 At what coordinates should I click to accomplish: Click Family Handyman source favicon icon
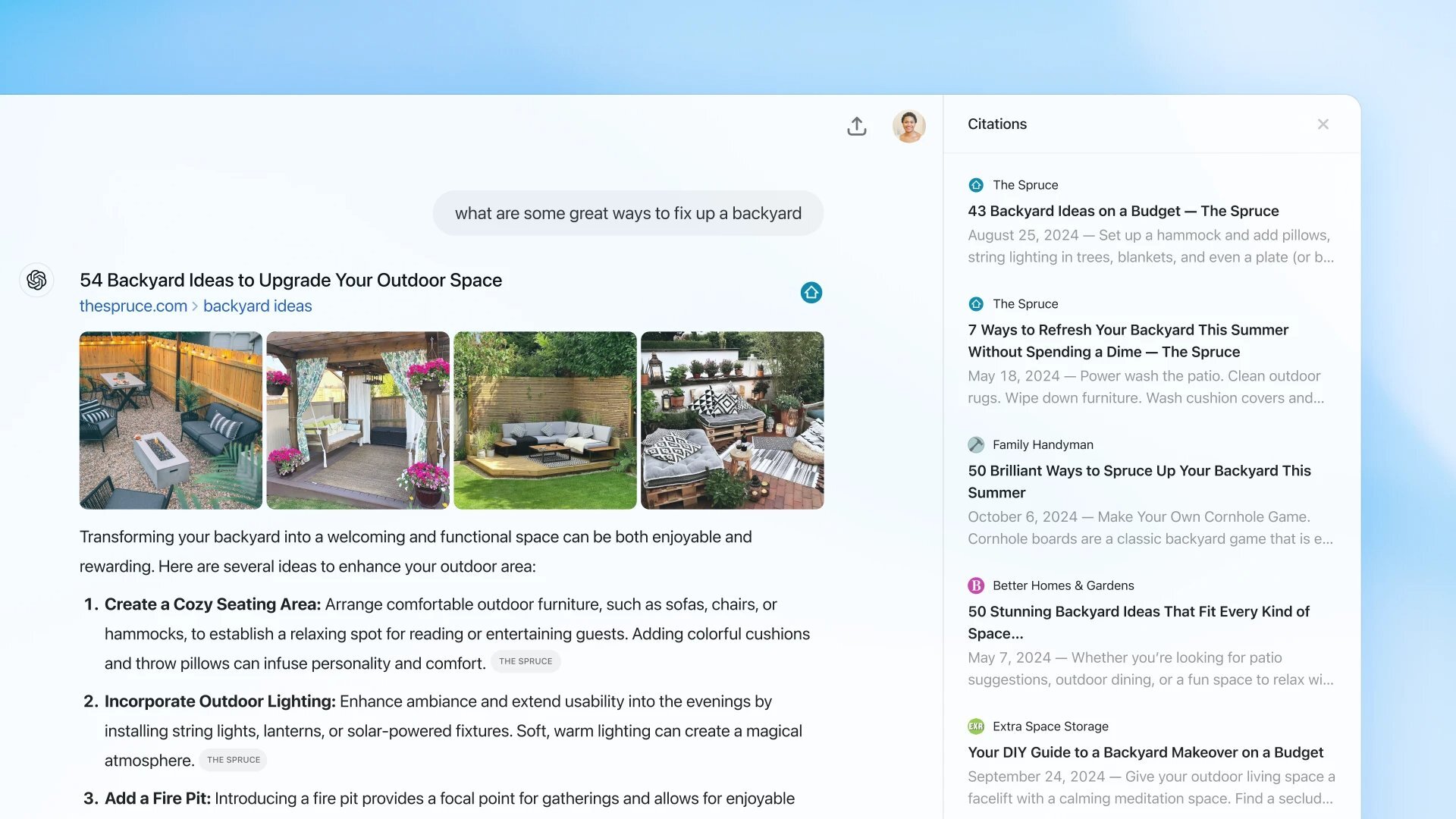pyautogui.click(x=976, y=444)
